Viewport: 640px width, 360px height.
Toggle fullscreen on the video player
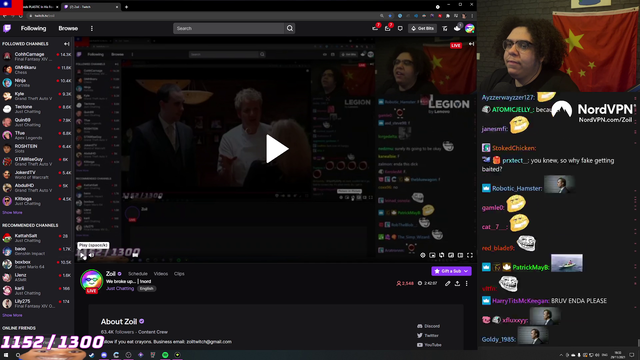tap(470, 255)
